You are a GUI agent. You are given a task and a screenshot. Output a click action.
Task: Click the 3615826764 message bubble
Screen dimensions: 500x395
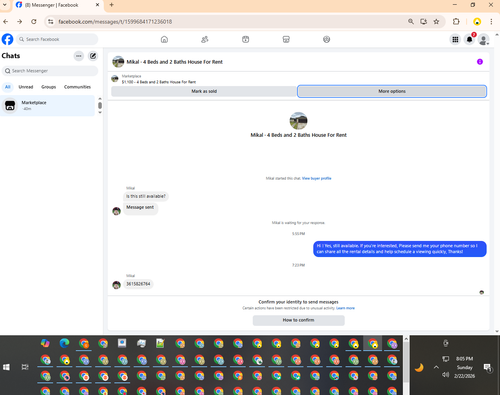[138, 284]
